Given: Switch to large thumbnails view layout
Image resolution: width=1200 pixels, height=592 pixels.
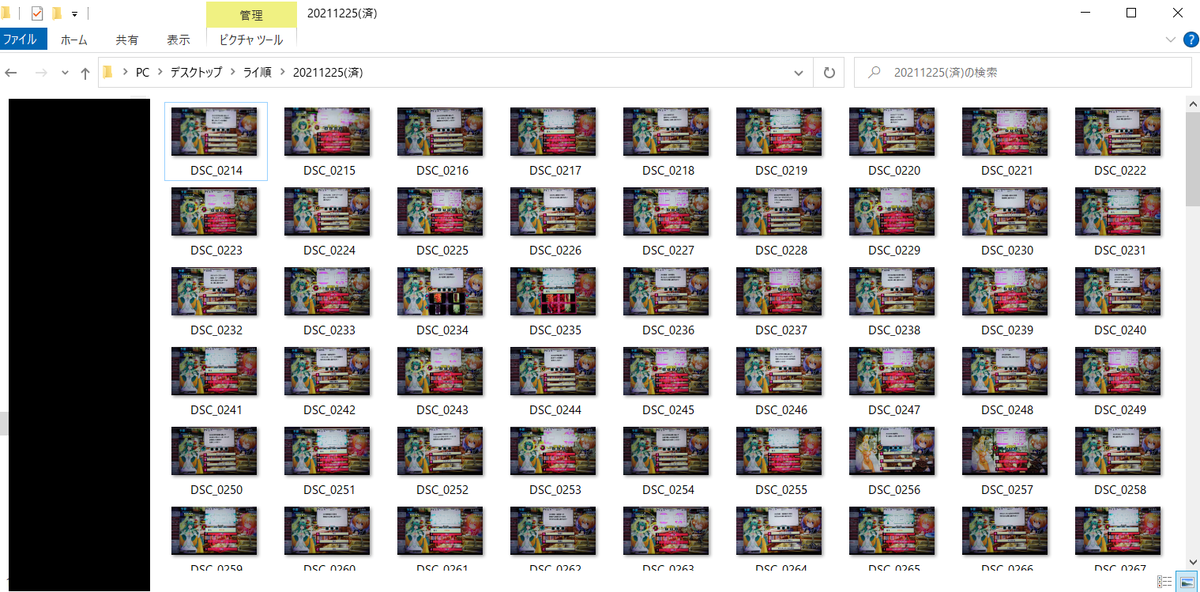Looking at the screenshot, I should (x=1185, y=582).
